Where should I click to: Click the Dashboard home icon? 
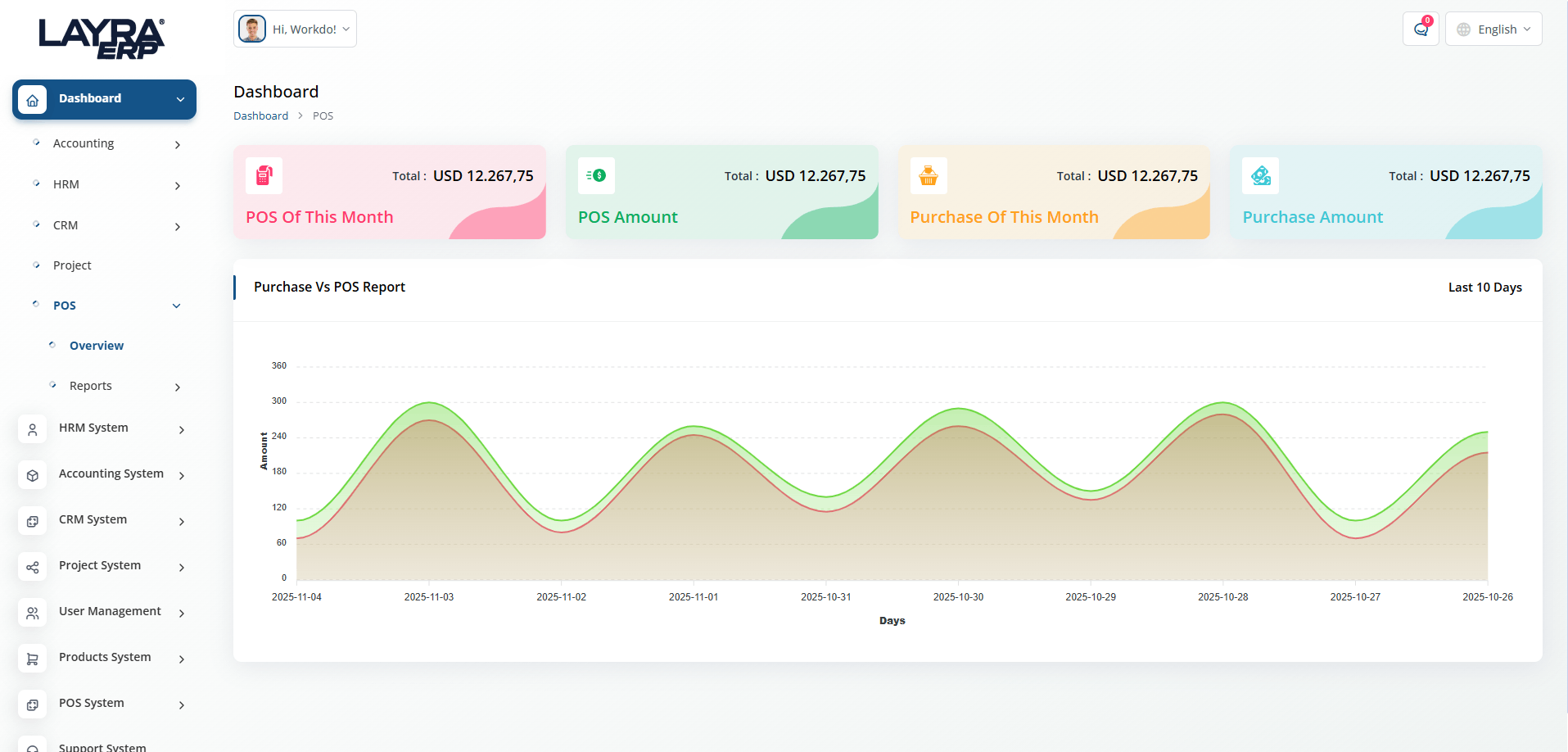(x=33, y=100)
